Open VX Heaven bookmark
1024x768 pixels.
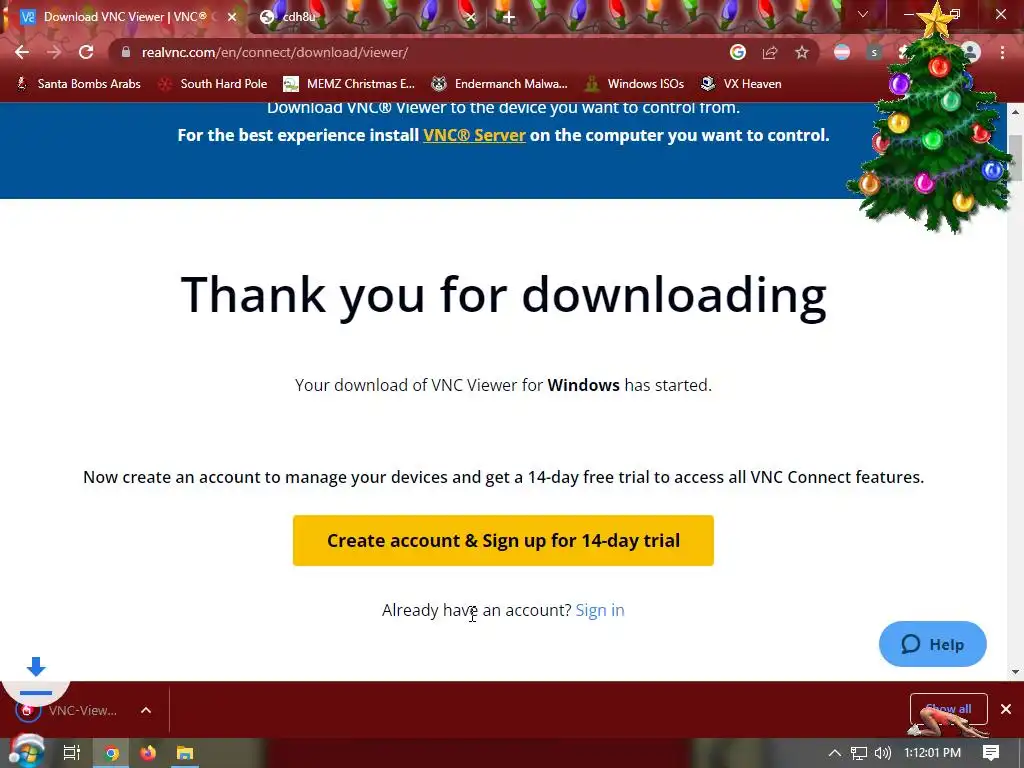(x=741, y=84)
